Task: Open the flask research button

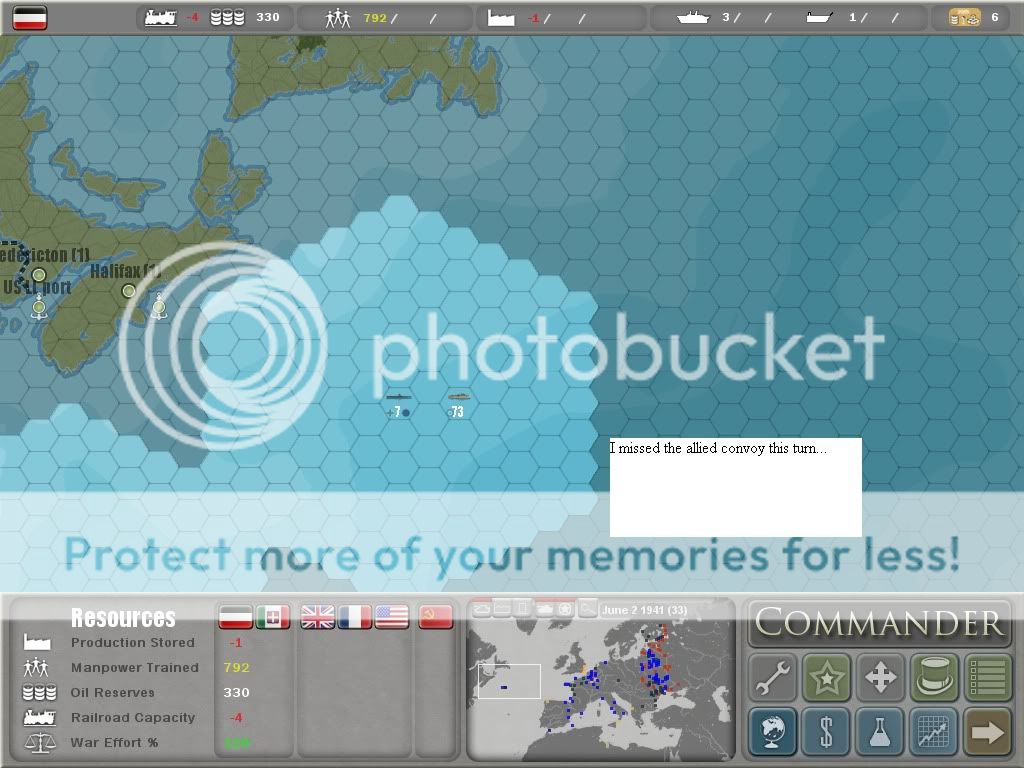Action: [880, 732]
